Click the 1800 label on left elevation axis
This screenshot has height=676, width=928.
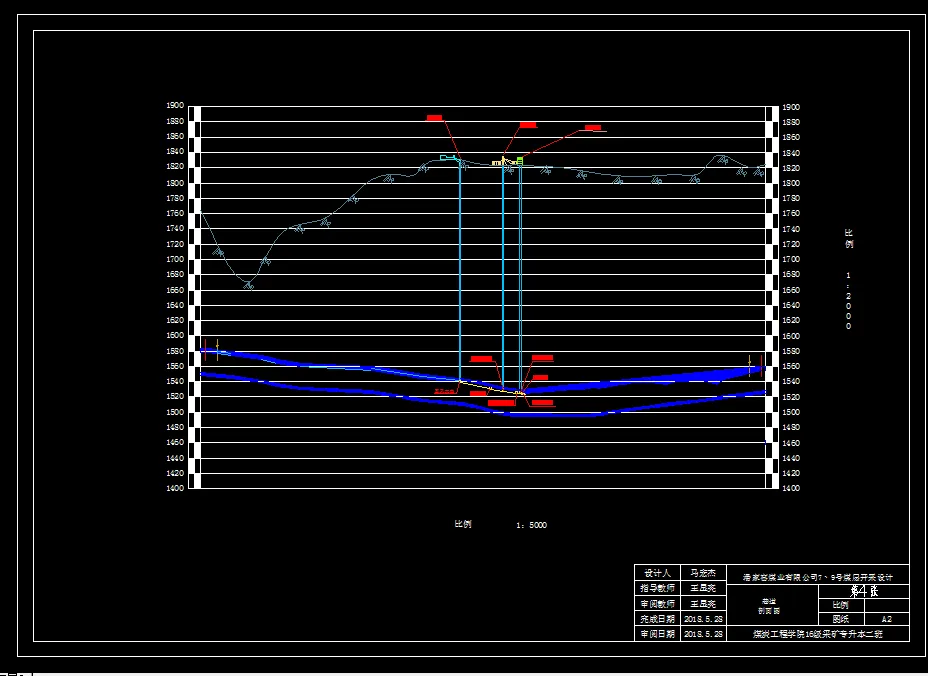click(x=176, y=182)
